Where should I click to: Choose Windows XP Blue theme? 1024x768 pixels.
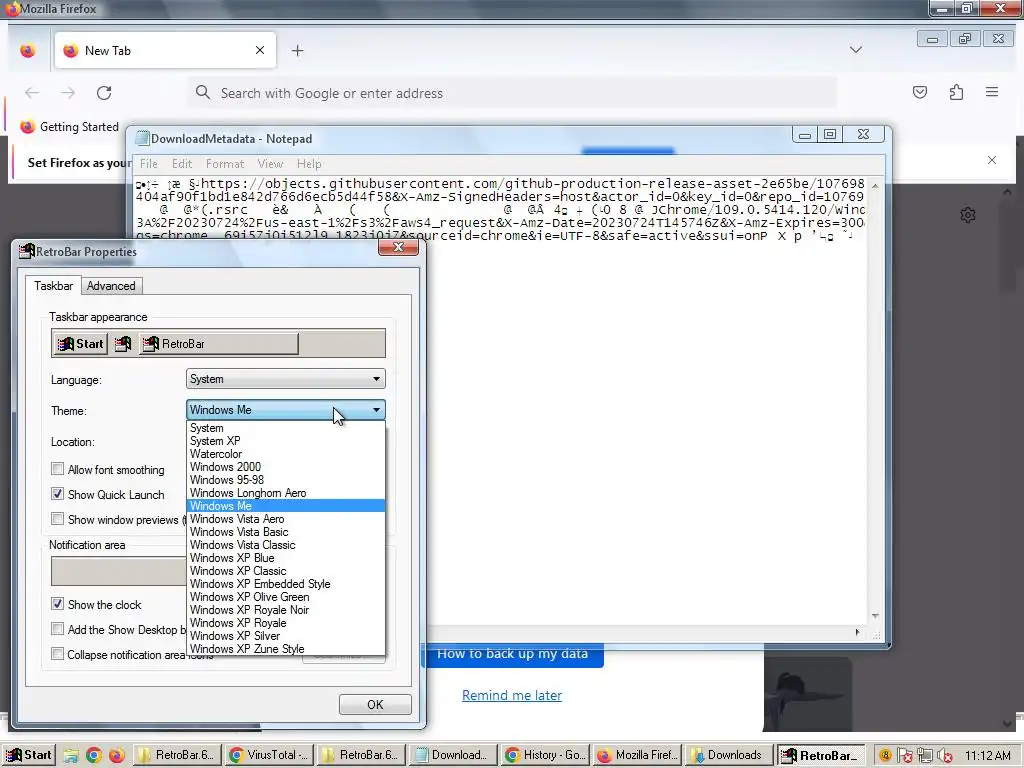click(x=285, y=558)
